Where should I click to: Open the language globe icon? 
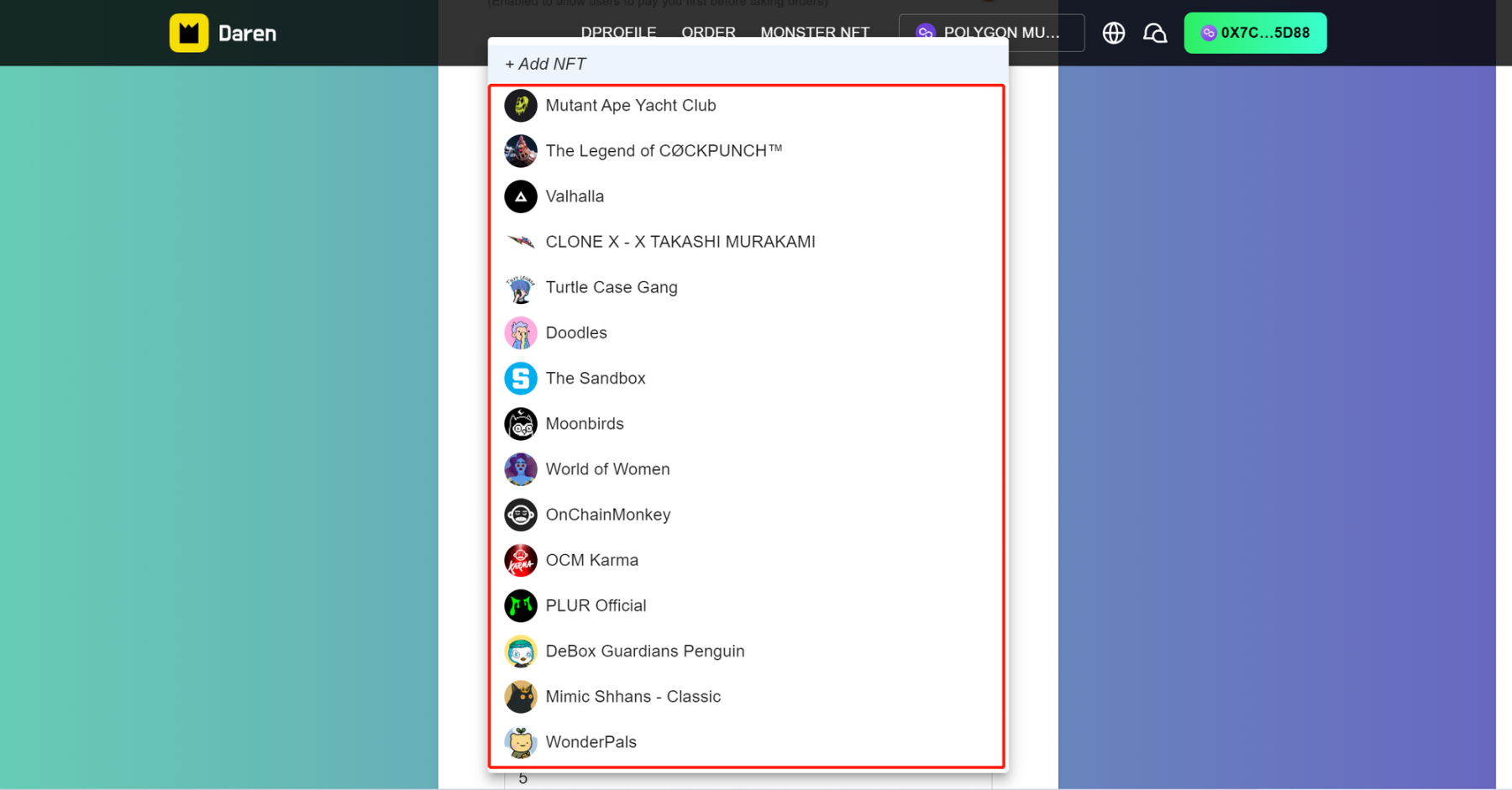pyautogui.click(x=1114, y=33)
